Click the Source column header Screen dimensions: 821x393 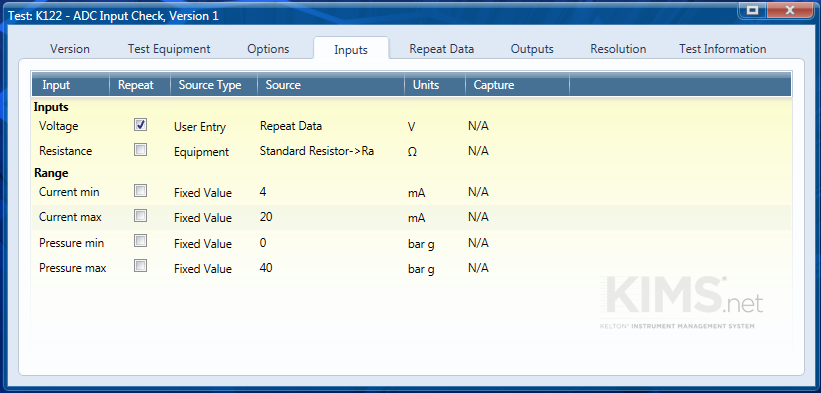coord(330,85)
